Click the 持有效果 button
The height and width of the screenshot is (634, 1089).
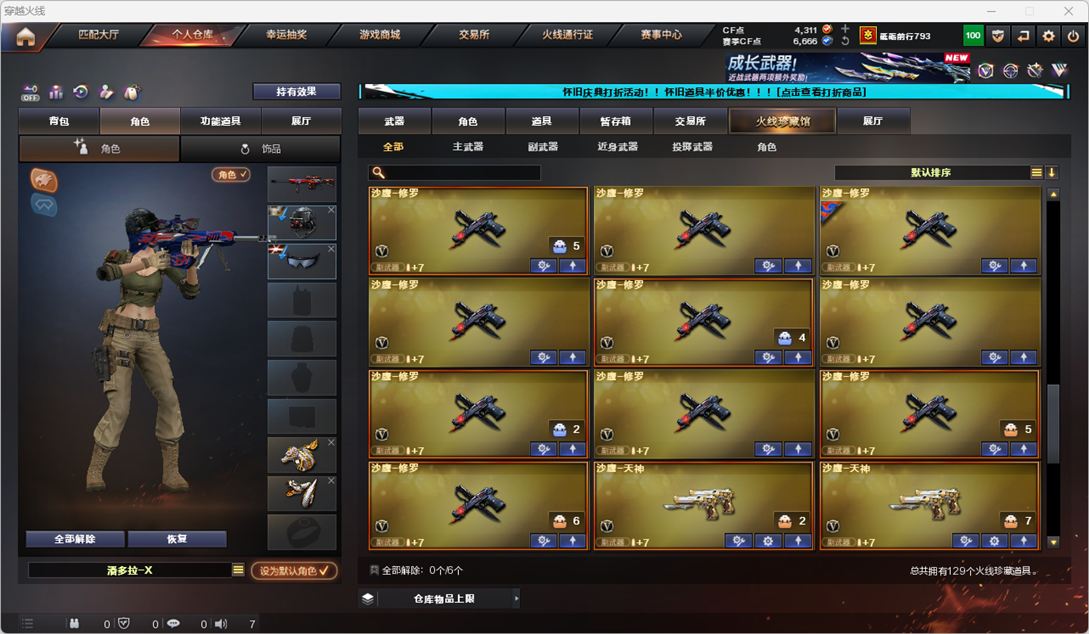click(297, 91)
